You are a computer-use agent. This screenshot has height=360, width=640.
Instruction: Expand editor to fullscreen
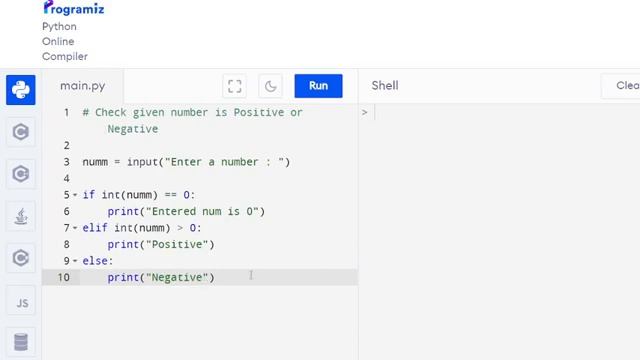[x=234, y=86]
